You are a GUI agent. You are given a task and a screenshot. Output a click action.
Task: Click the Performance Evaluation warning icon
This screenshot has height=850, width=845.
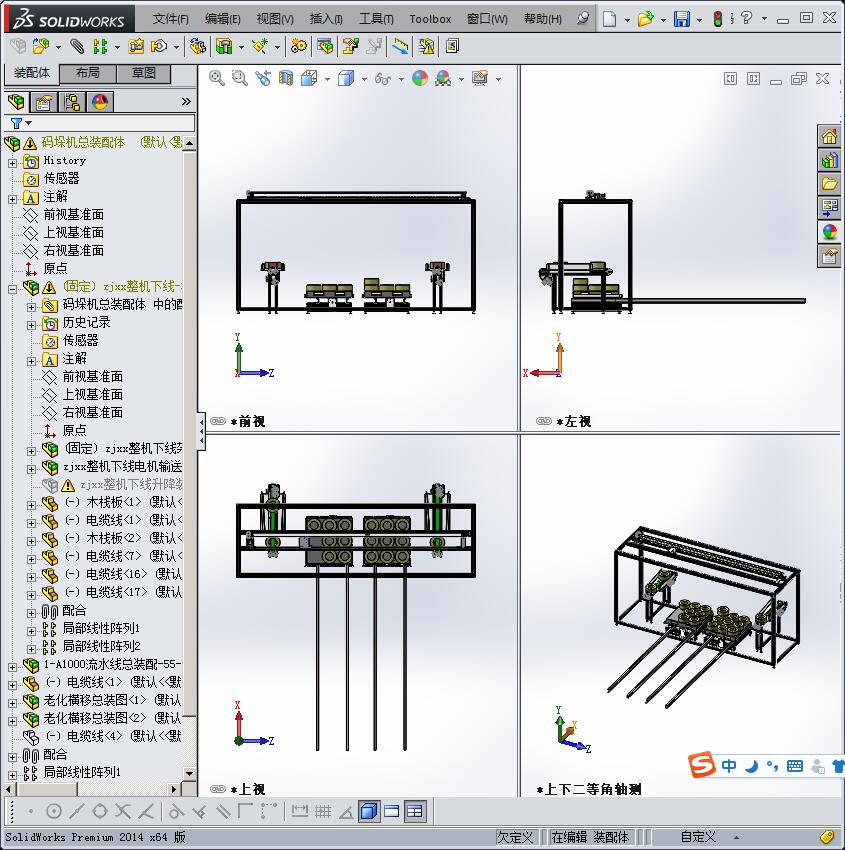pos(427,47)
